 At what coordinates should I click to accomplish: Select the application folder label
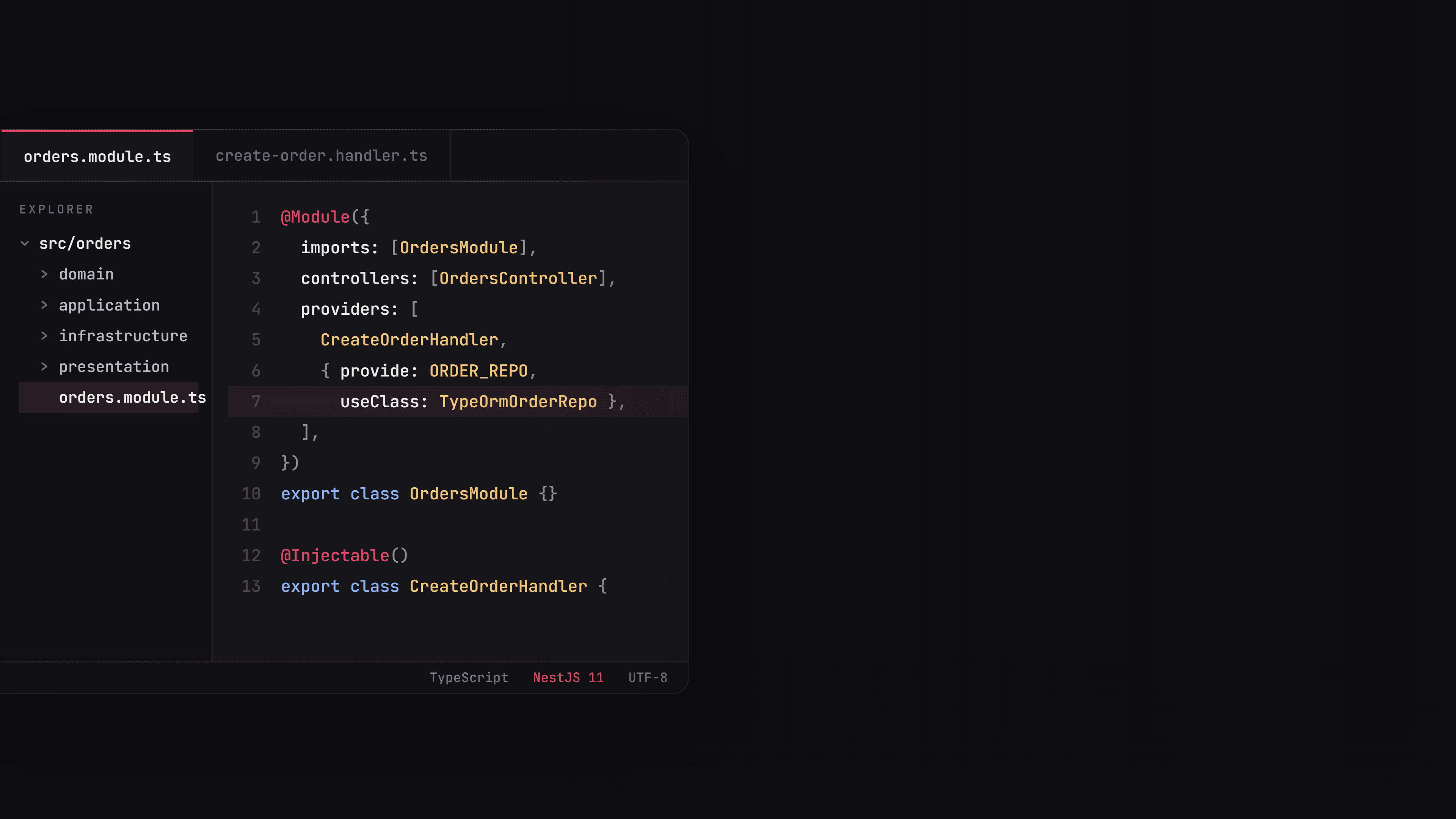(109, 305)
